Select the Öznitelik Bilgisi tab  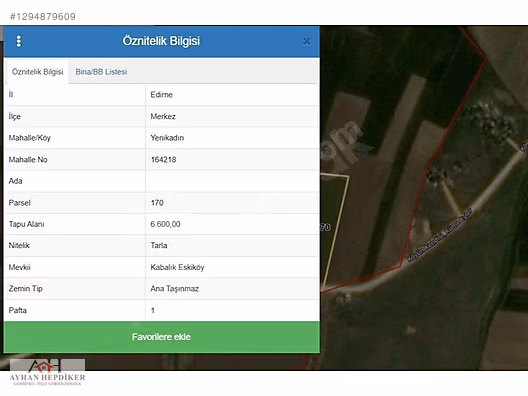tap(37, 72)
